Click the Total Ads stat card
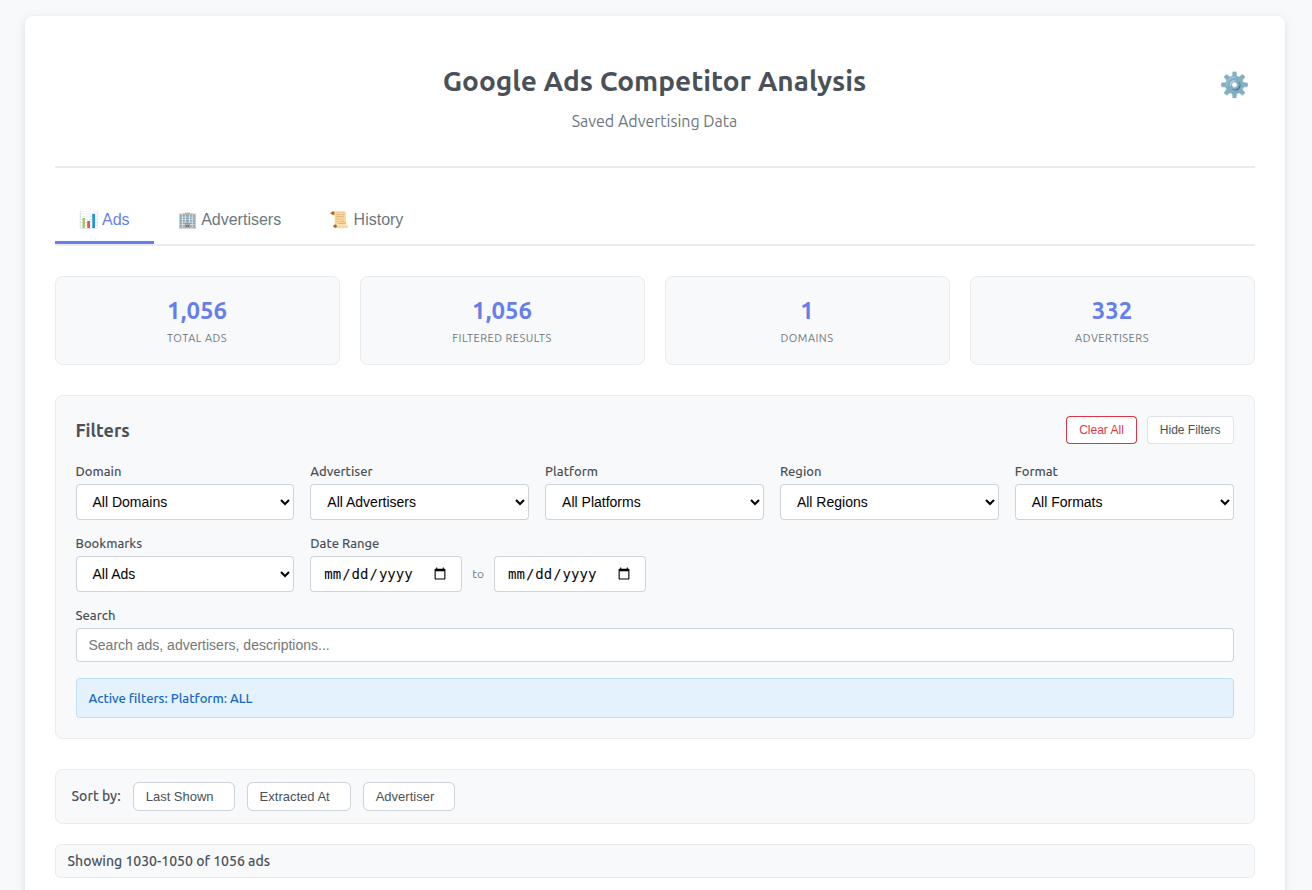This screenshot has height=890, width=1312. point(197,320)
